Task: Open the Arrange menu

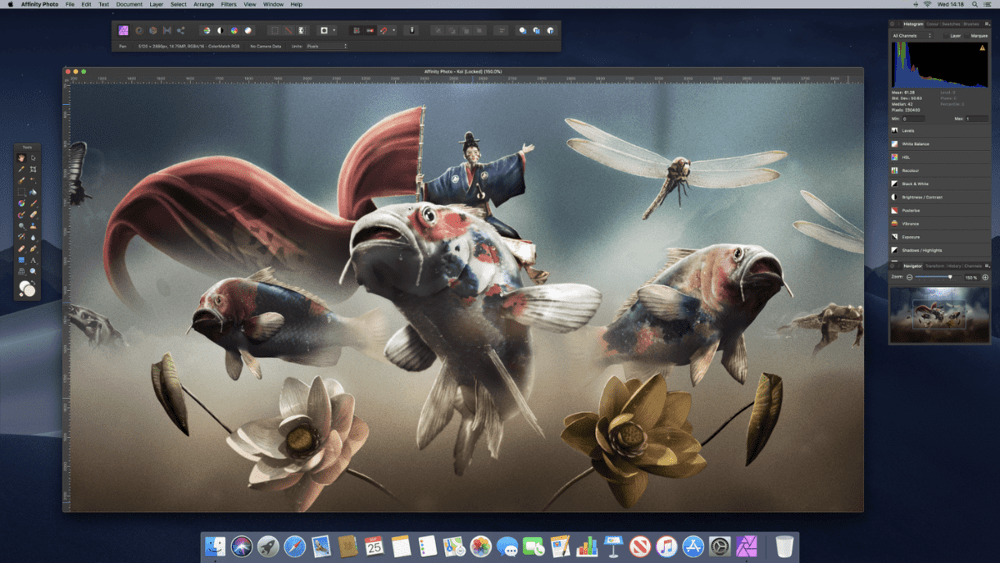Action: 203,4
